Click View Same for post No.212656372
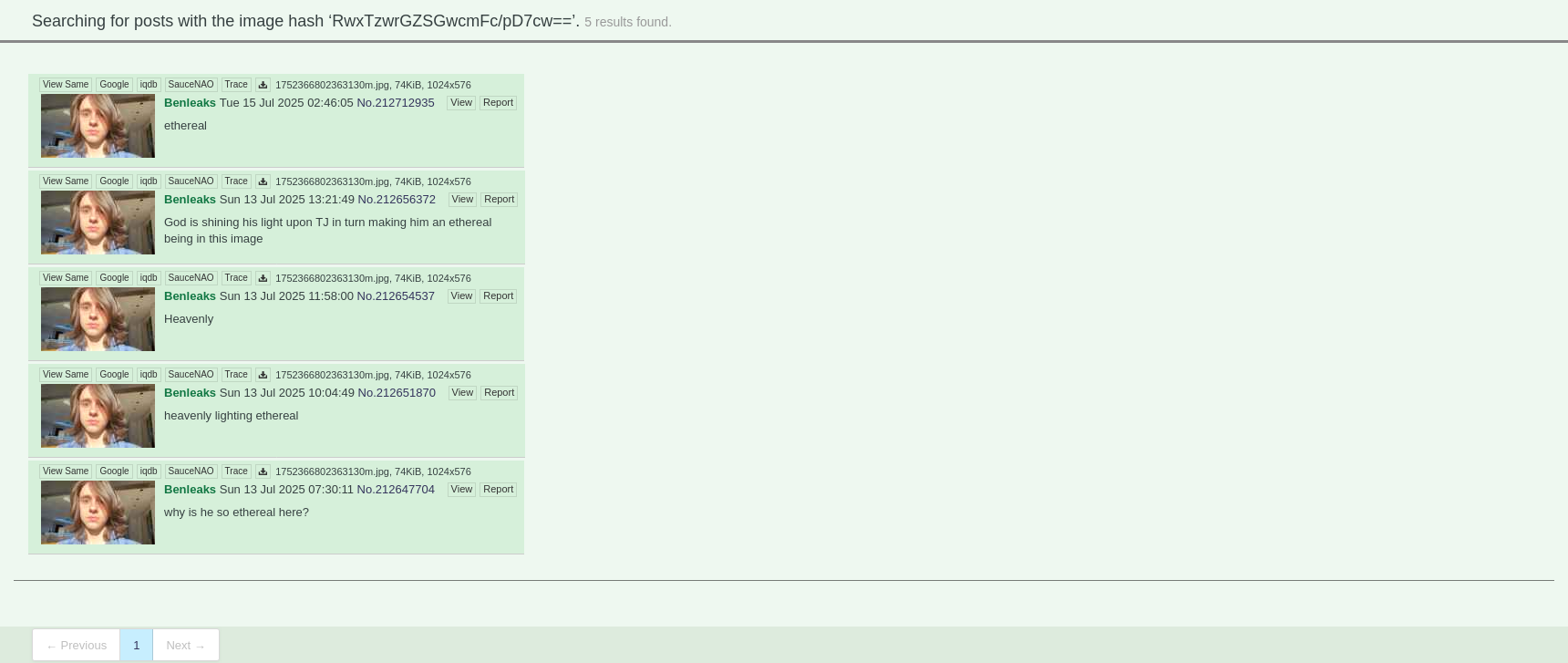 coord(66,181)
